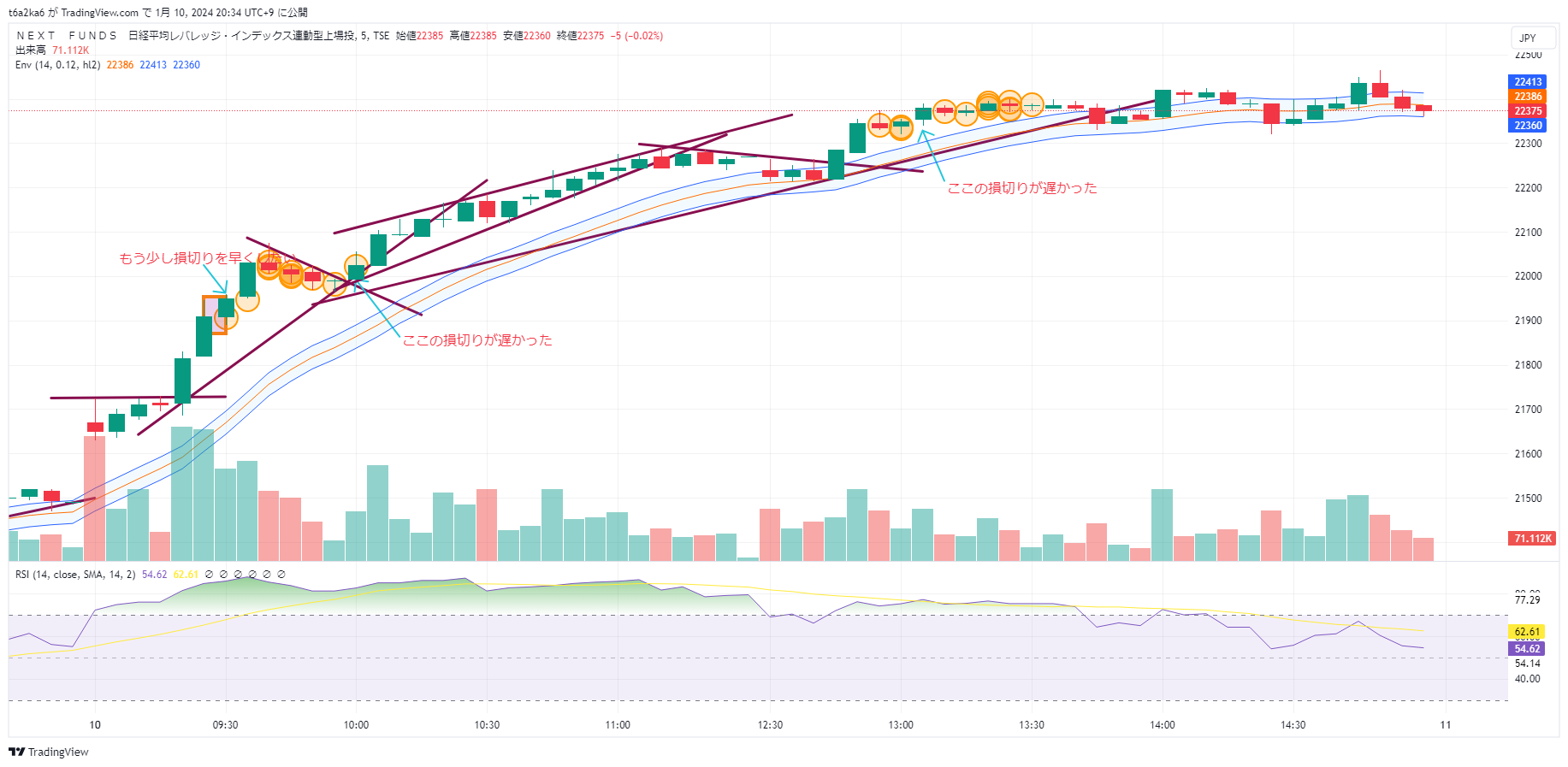This screenshot has width=1568, height=767.
Task: Click the cyan arrow above the 09:30 candle
Action: point(216,280)
